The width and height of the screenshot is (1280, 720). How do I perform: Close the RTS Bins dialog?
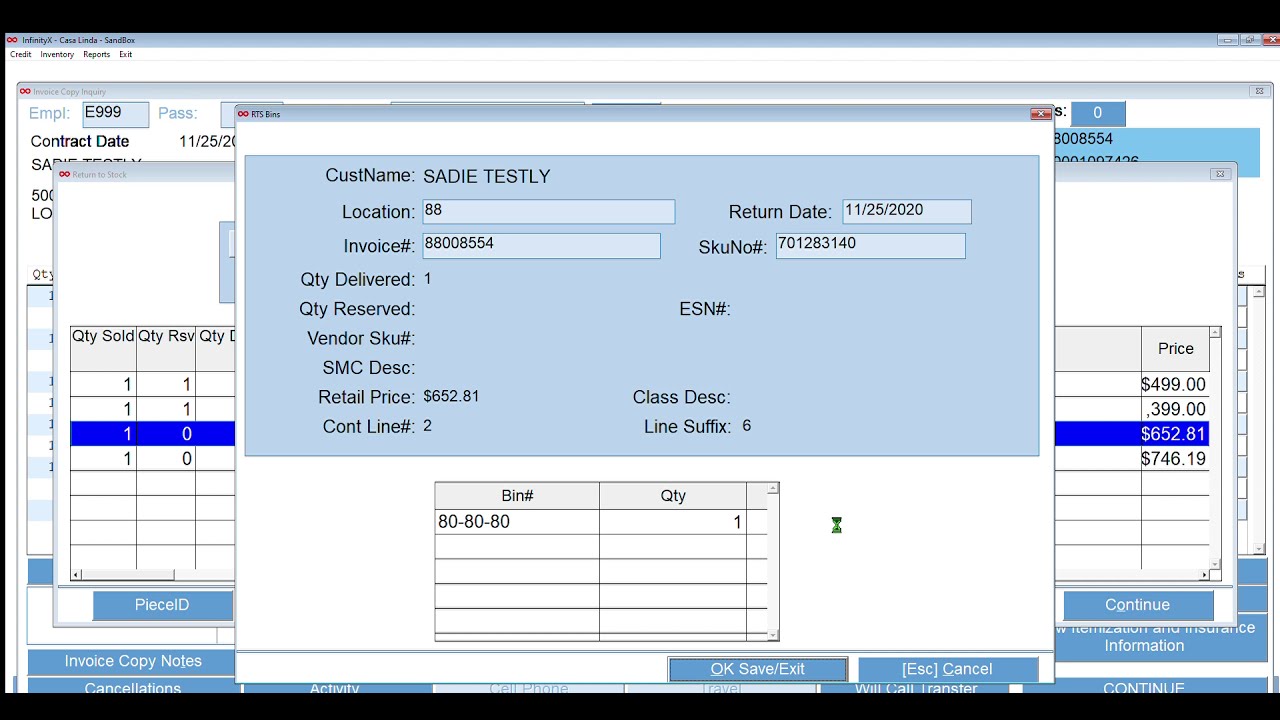(x=1040, y=114)
